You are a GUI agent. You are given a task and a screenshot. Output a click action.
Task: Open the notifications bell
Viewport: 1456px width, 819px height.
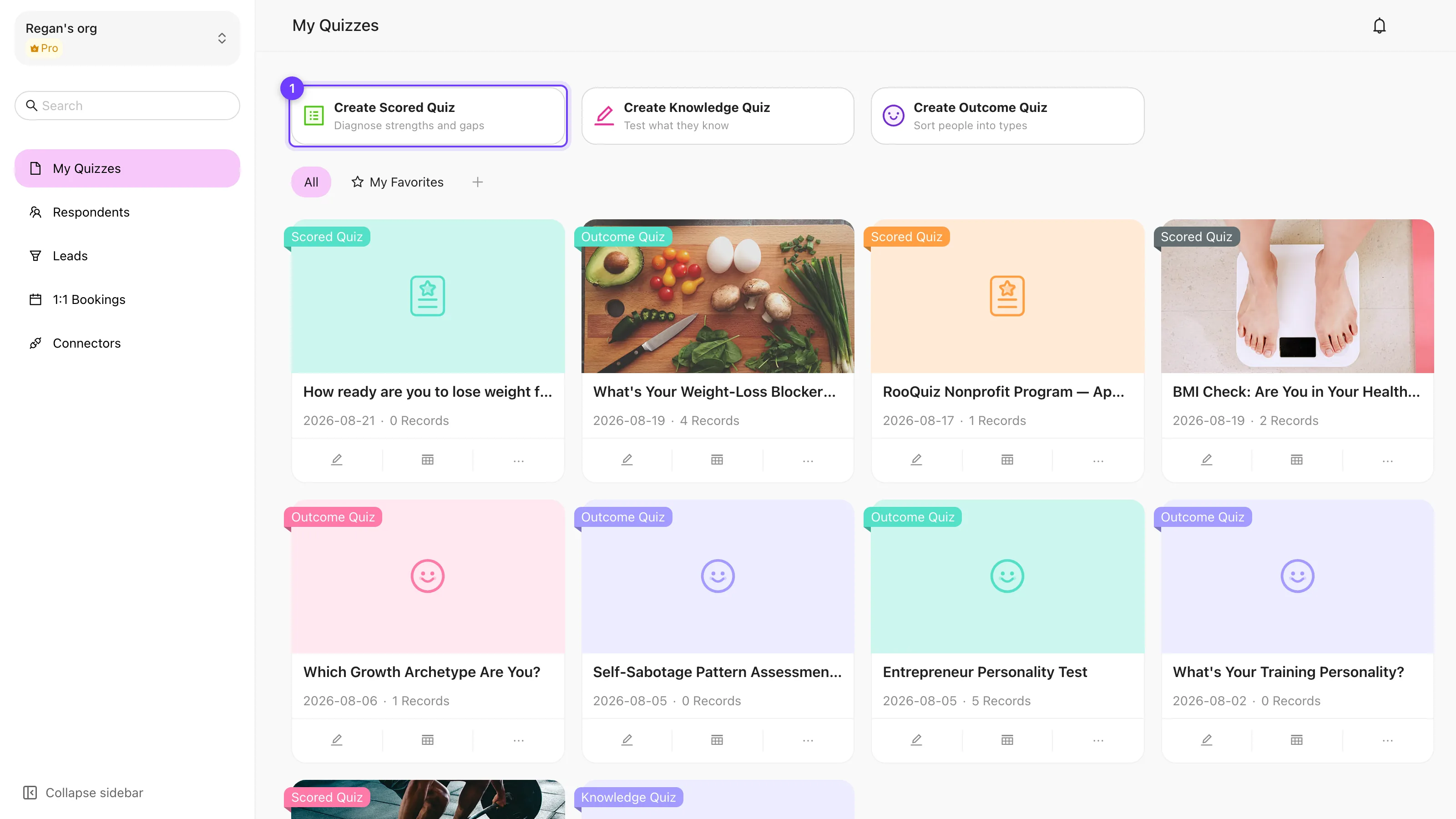click(x=1379, y=25)
